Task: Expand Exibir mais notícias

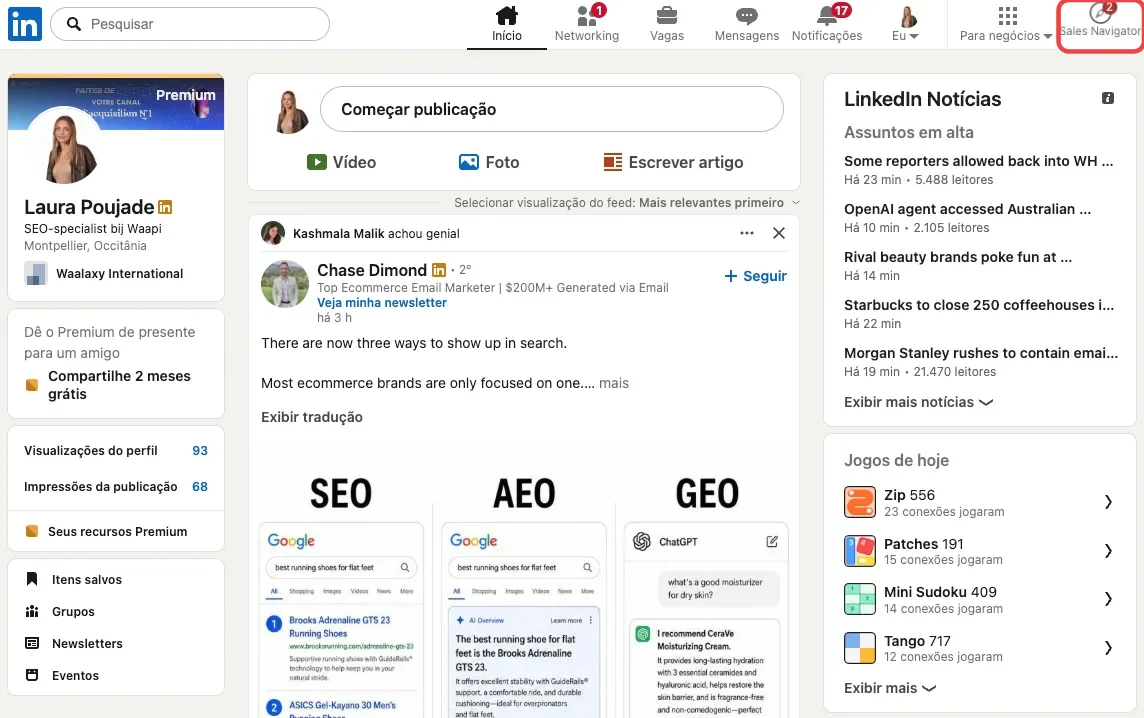Action: [918, 402]
